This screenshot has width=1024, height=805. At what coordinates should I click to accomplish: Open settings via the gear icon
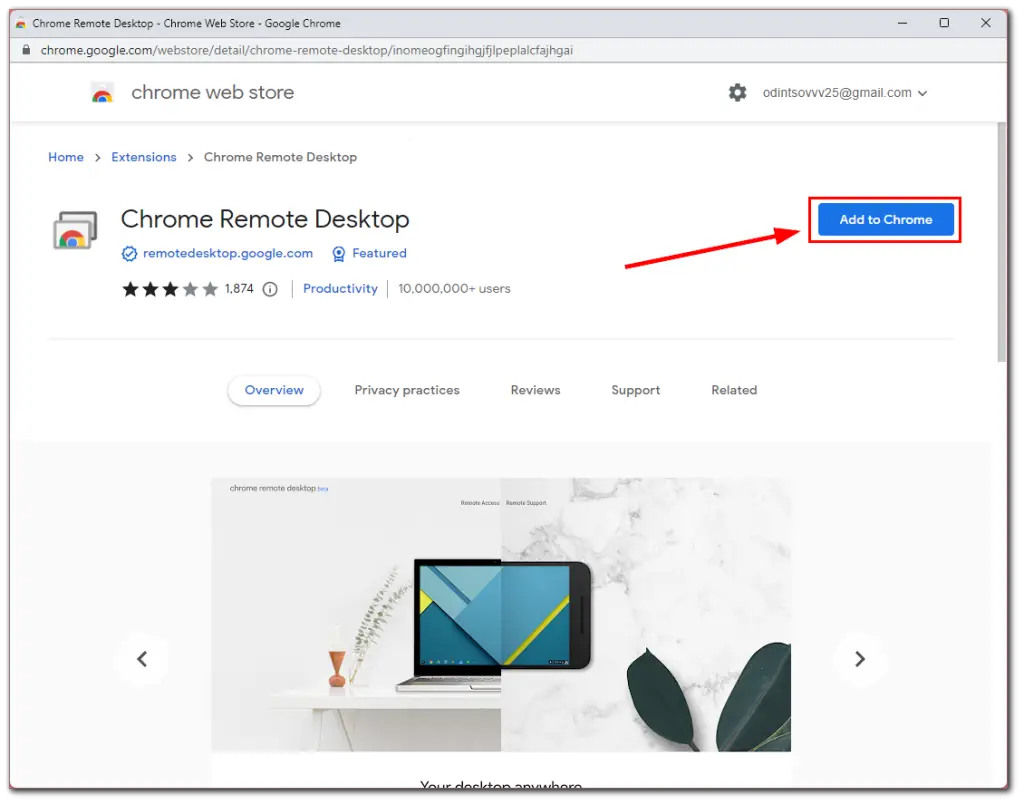[x=737, y=93]
